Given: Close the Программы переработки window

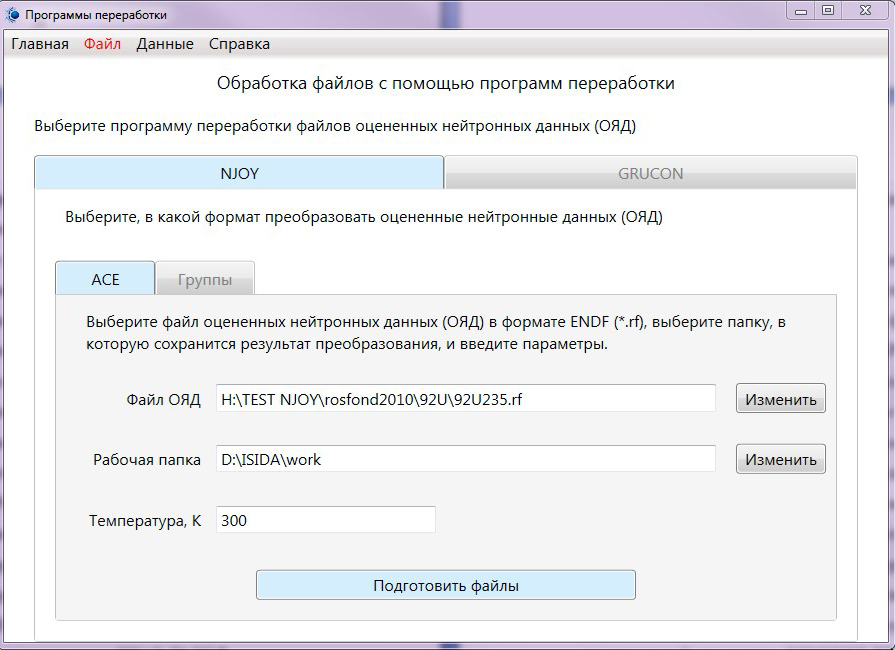Looking at the screenshot, I should click(x=863, y=11).
